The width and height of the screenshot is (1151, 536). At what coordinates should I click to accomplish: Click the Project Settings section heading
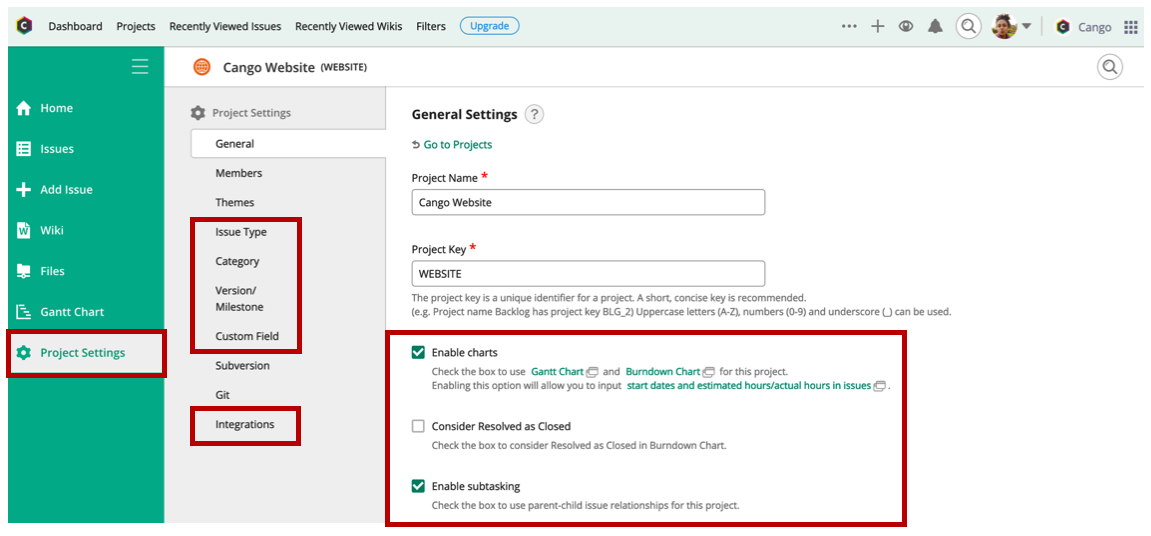252,113
